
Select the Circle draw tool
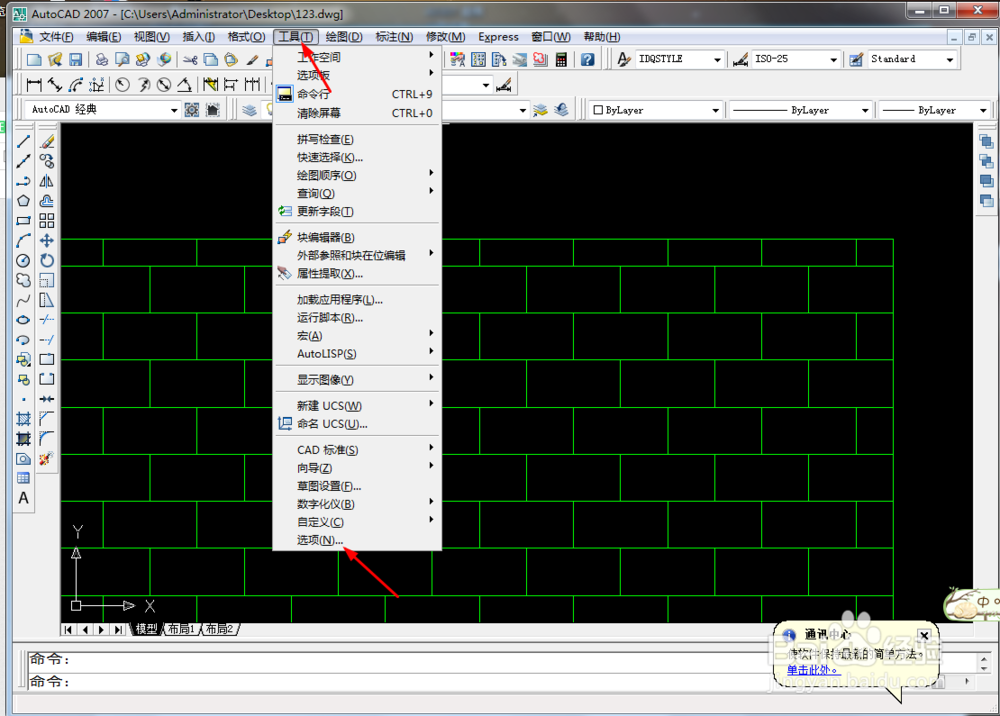point(24,260)
